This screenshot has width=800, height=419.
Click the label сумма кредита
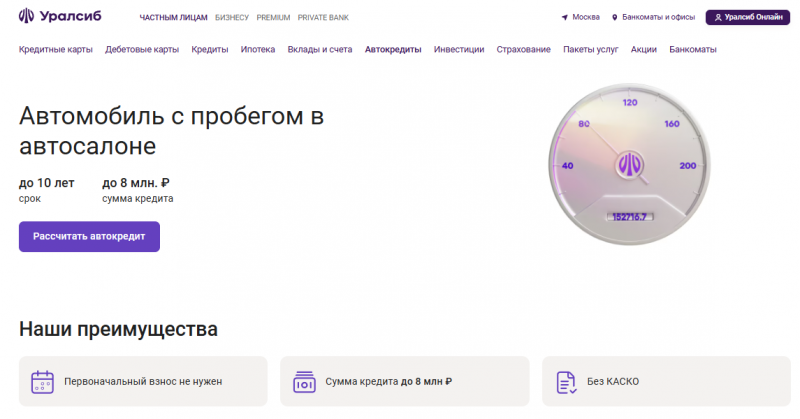138,199
